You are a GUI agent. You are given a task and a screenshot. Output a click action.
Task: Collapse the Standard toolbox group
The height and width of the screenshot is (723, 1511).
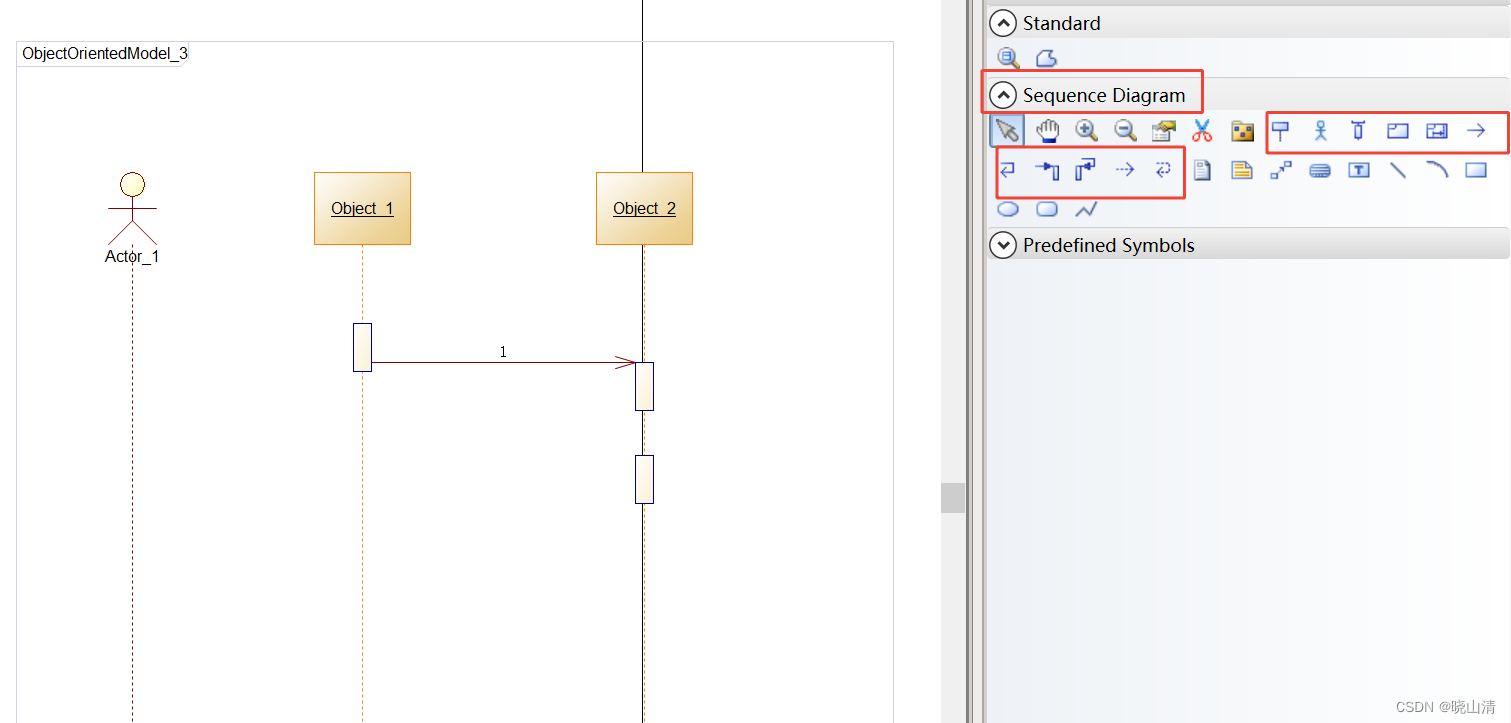pyautogui.click(x=1002, y=23)
